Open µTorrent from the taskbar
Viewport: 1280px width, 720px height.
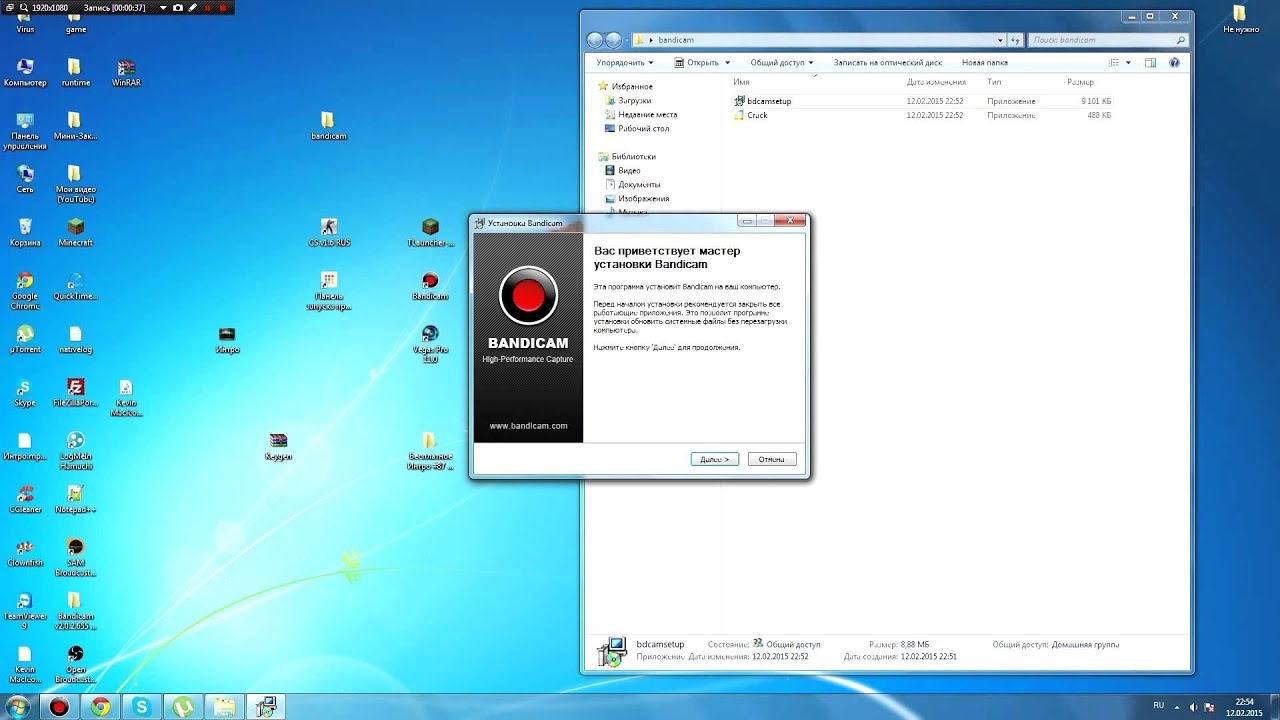click(x=183, y=707)
